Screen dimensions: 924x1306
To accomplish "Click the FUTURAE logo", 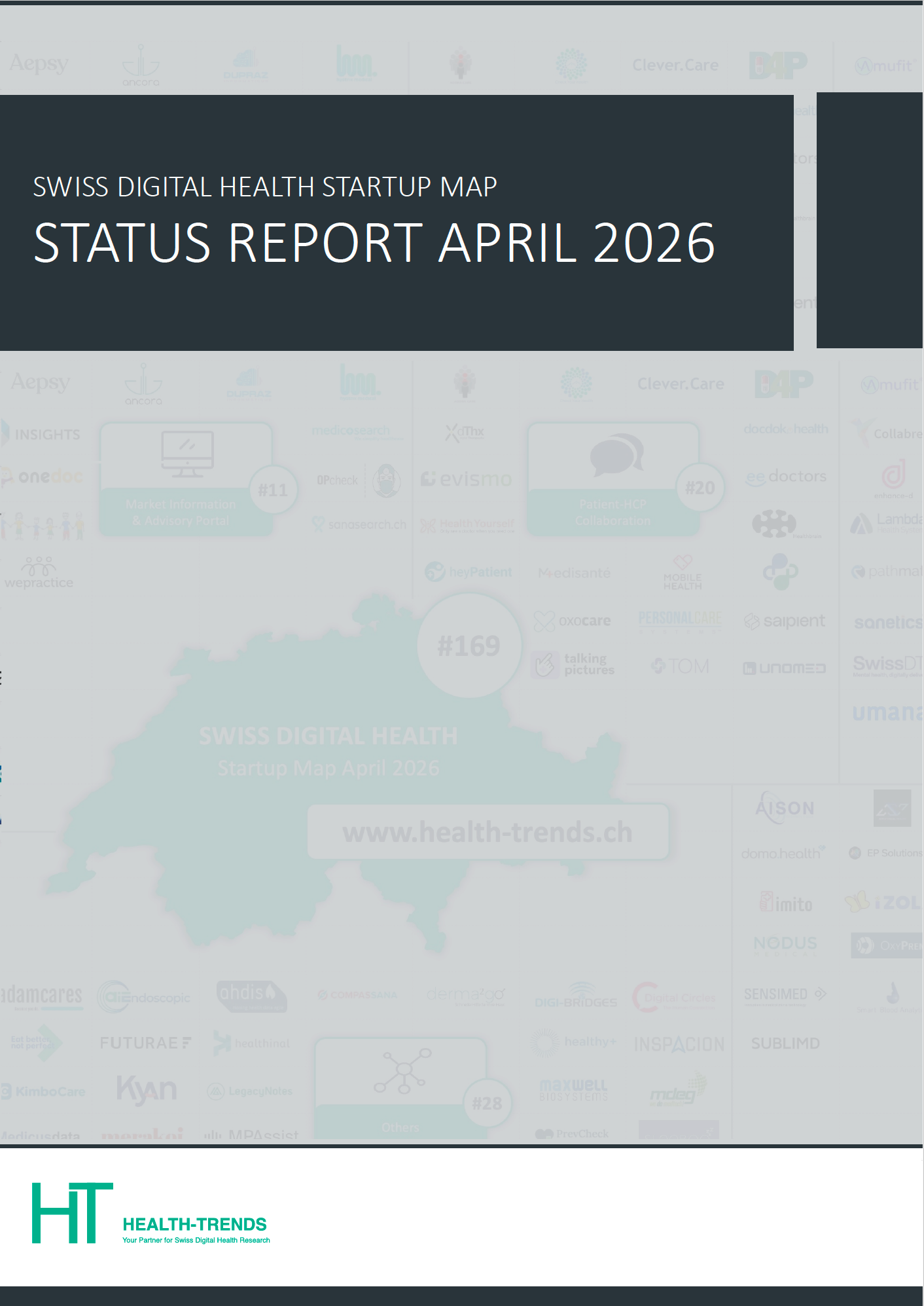I will coord(145,1043).
